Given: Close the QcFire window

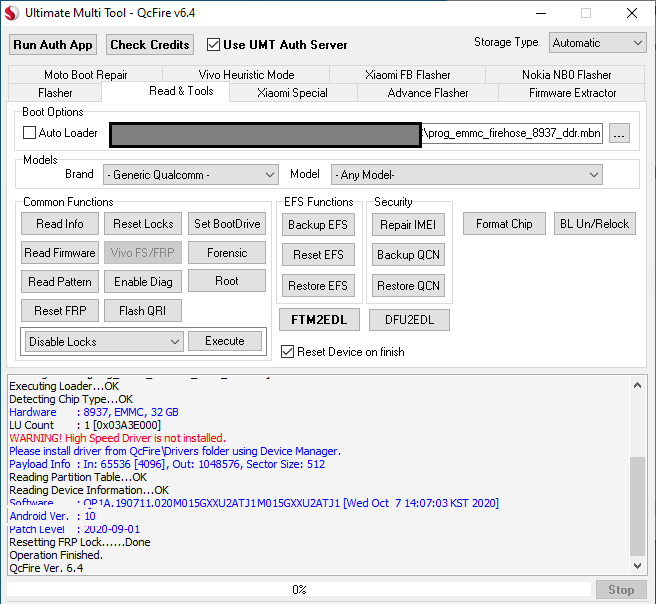Looking at the screenshot, I should click(632, 13).
